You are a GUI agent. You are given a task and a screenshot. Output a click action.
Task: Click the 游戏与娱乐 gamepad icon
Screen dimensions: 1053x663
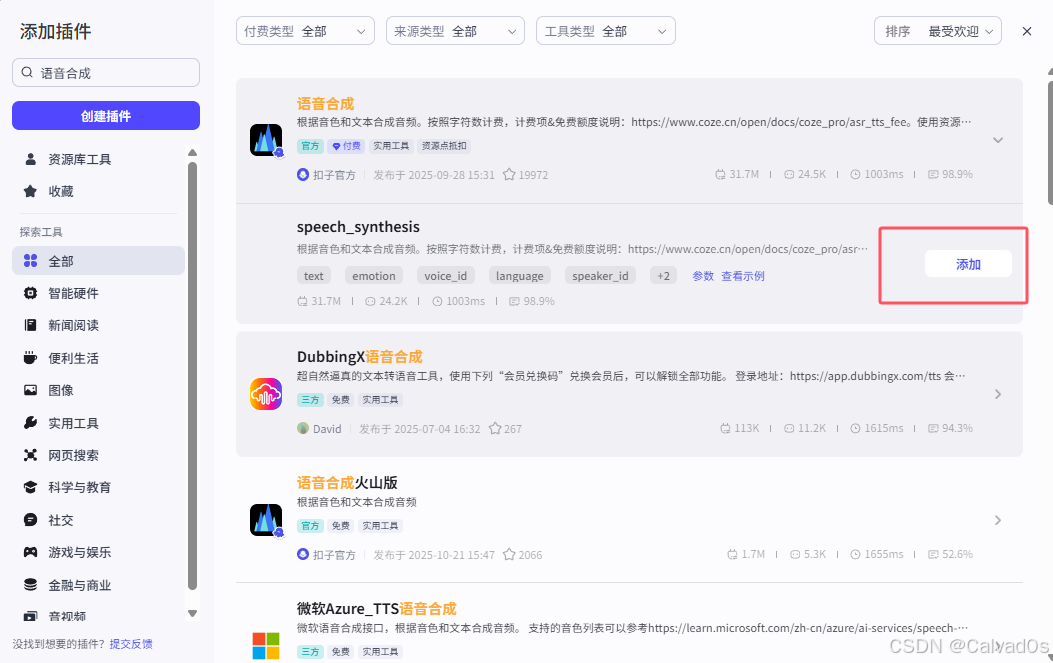30,552
